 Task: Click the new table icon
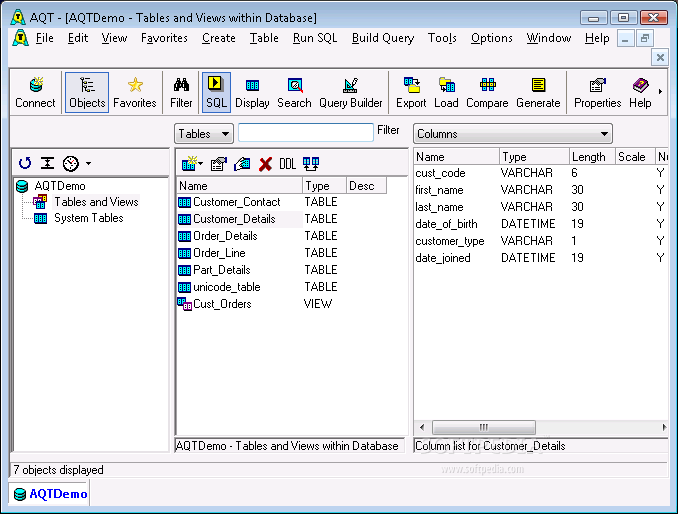(x=189, y=164)
